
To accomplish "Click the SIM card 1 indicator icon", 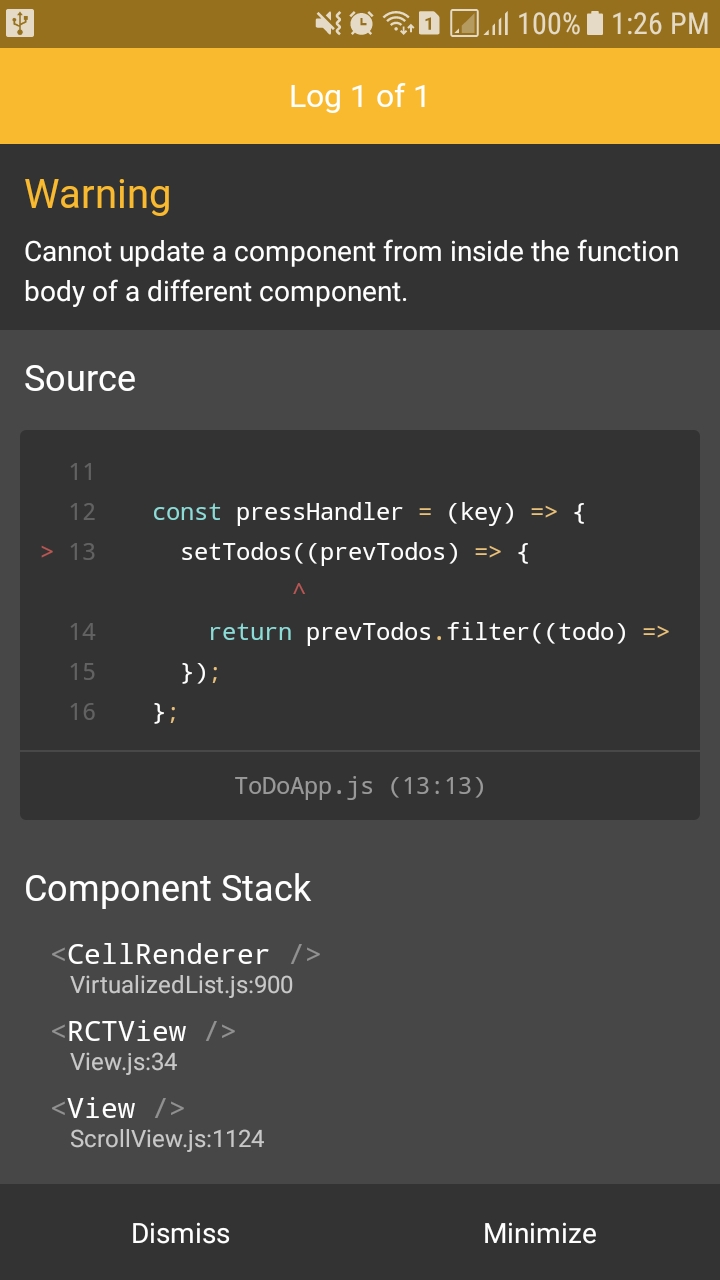I will click(x=429, y=23).
